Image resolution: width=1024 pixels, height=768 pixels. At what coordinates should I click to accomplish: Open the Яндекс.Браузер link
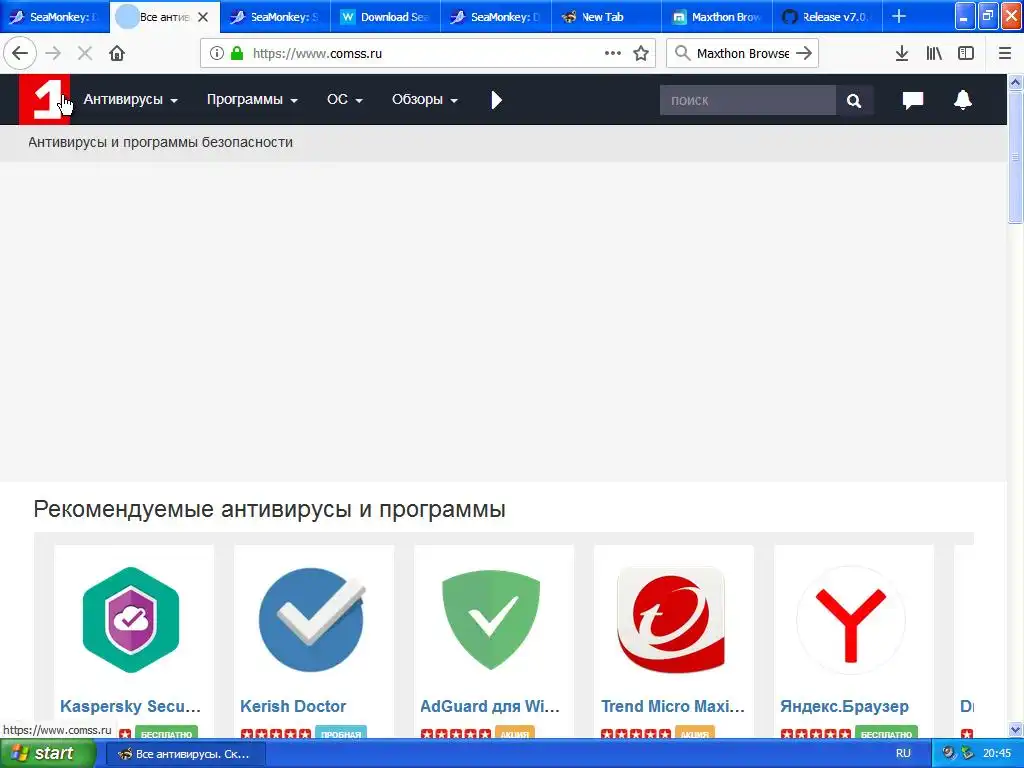click(844, 706)
